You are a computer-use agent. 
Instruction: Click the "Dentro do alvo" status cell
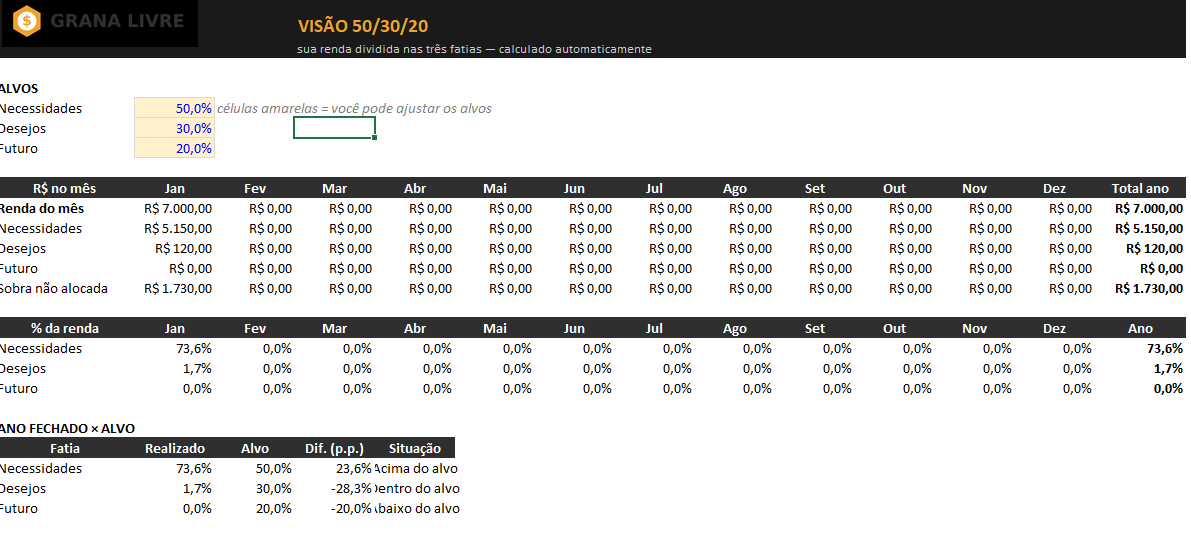tap(417, 488)
